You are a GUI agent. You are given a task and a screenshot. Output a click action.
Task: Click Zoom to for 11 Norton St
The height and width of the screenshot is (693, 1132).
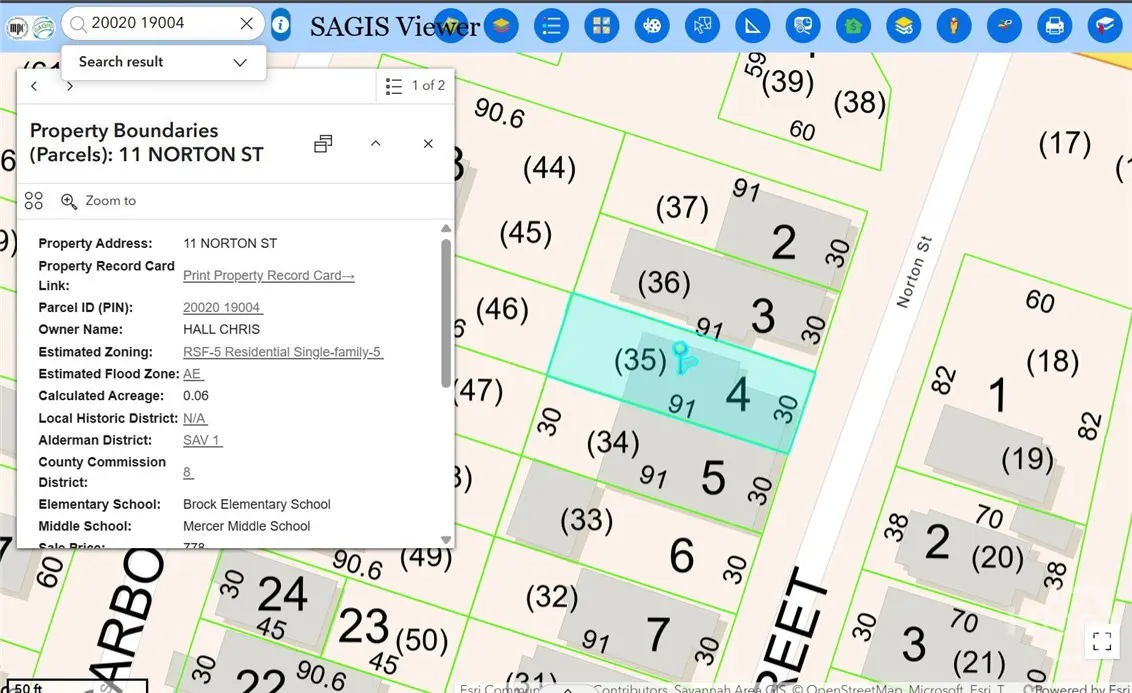coord(99,200)
